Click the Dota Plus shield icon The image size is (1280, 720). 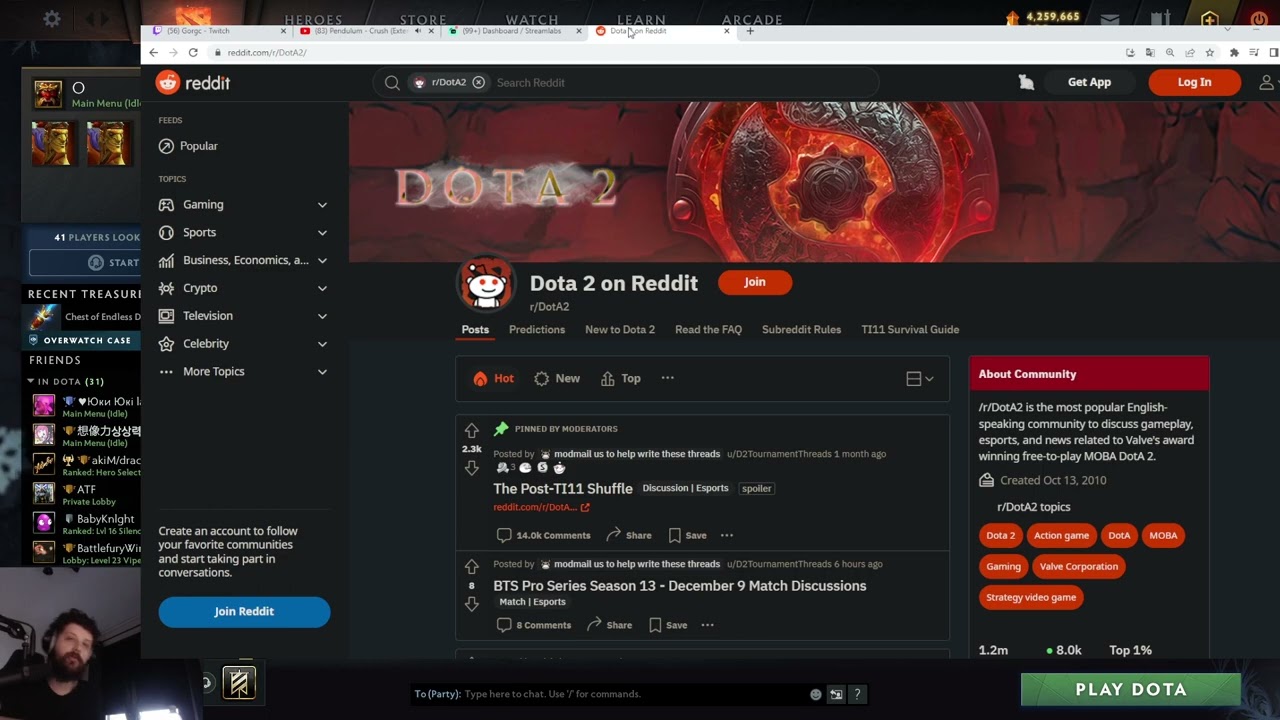1210,18
